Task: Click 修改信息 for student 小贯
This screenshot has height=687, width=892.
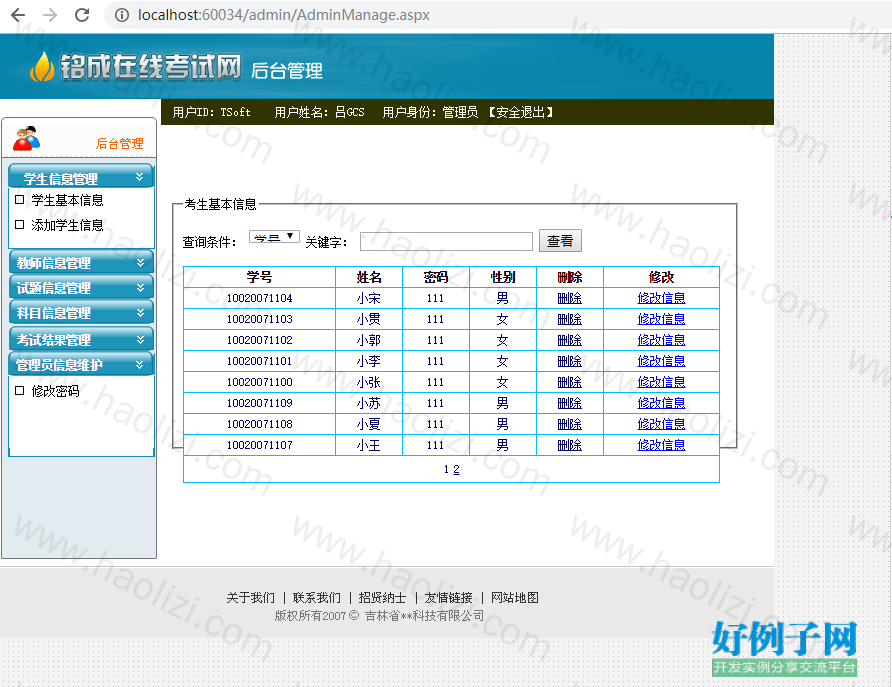Action: click(x=661, y=319)
